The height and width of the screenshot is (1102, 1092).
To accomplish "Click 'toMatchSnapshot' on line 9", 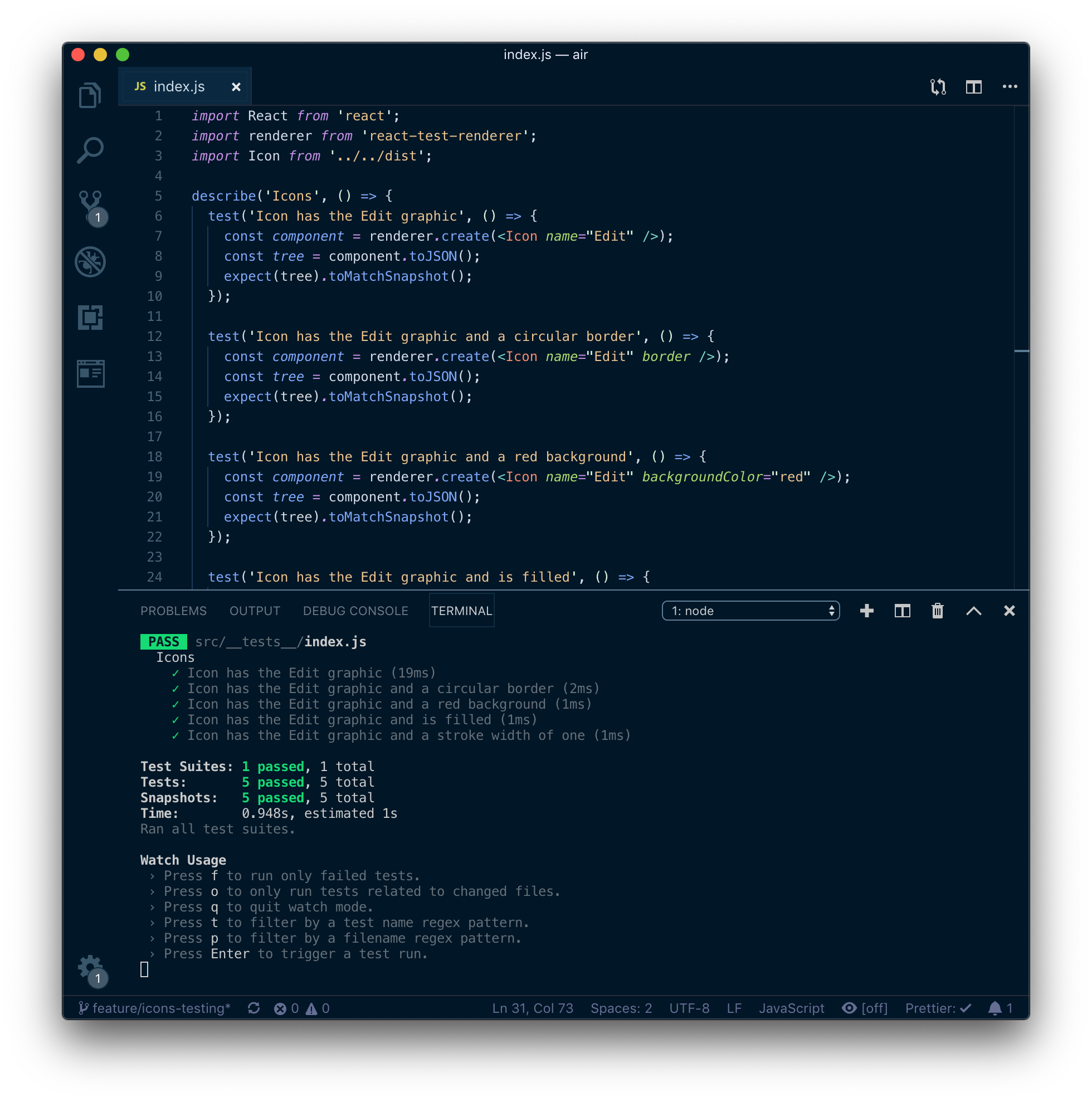I will [x=388, y=276].
